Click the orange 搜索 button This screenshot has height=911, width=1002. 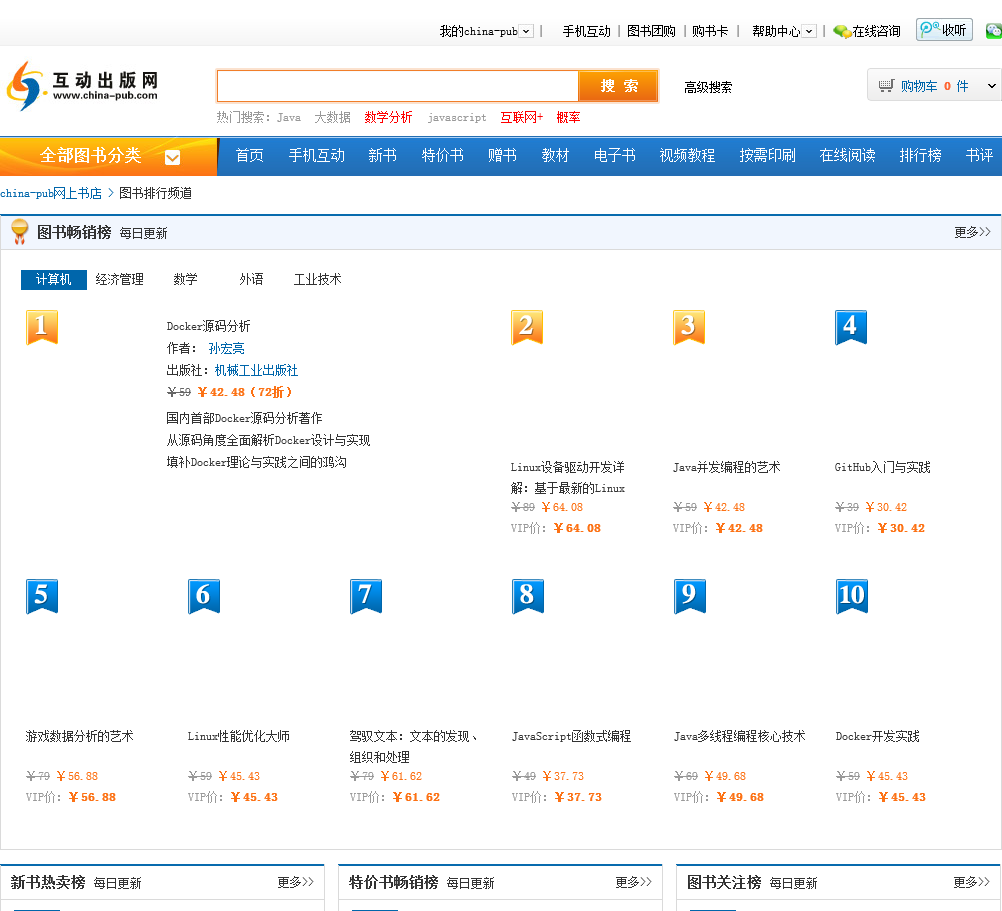(x=619, y=86)
